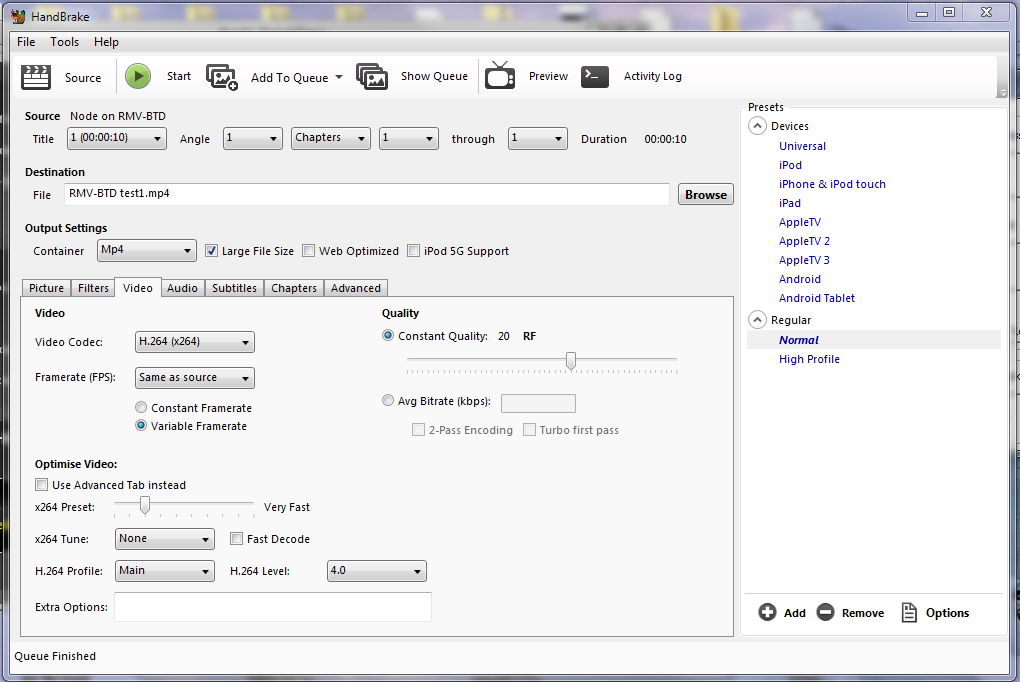Collapse the Devices preset group

click(757, 126)
